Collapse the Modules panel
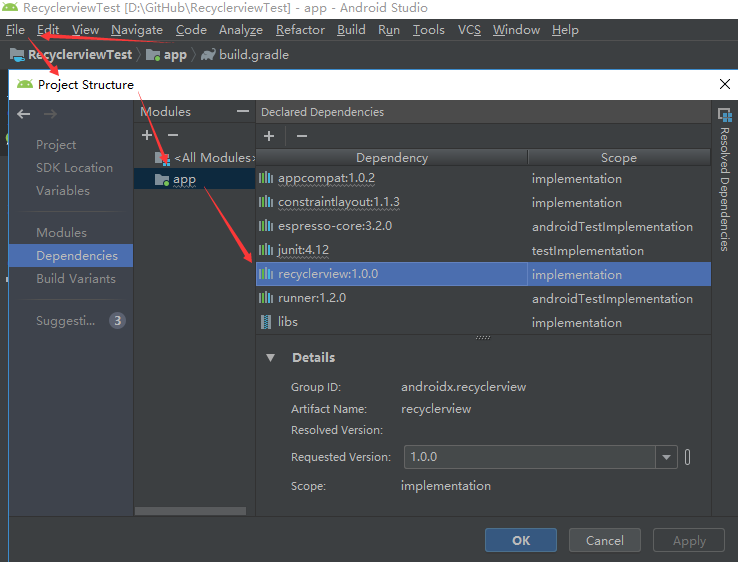The height and width of the screenshot is (562, 738). coord(243,111)
